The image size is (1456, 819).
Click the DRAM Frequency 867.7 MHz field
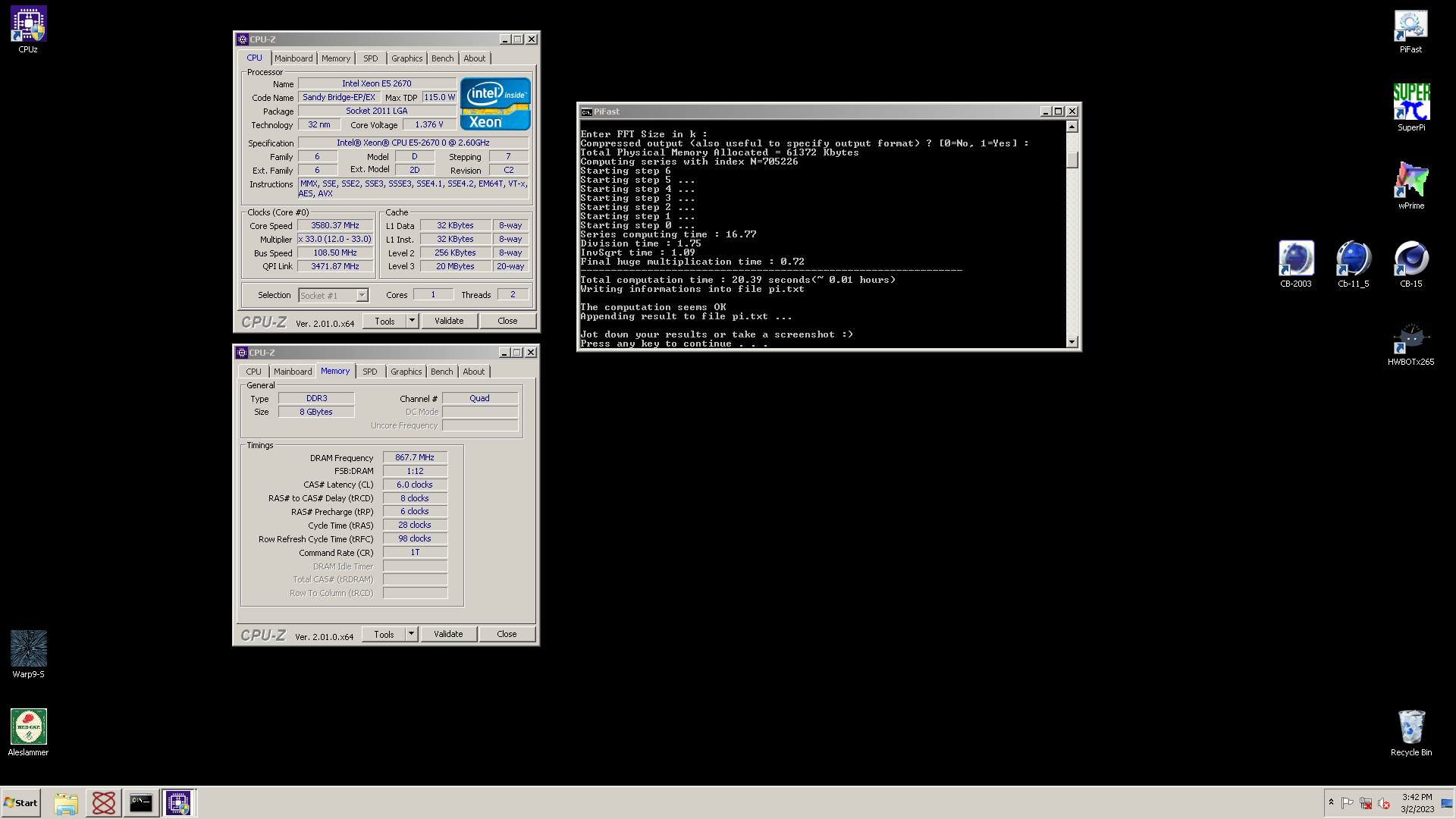(x=415, y=457)
